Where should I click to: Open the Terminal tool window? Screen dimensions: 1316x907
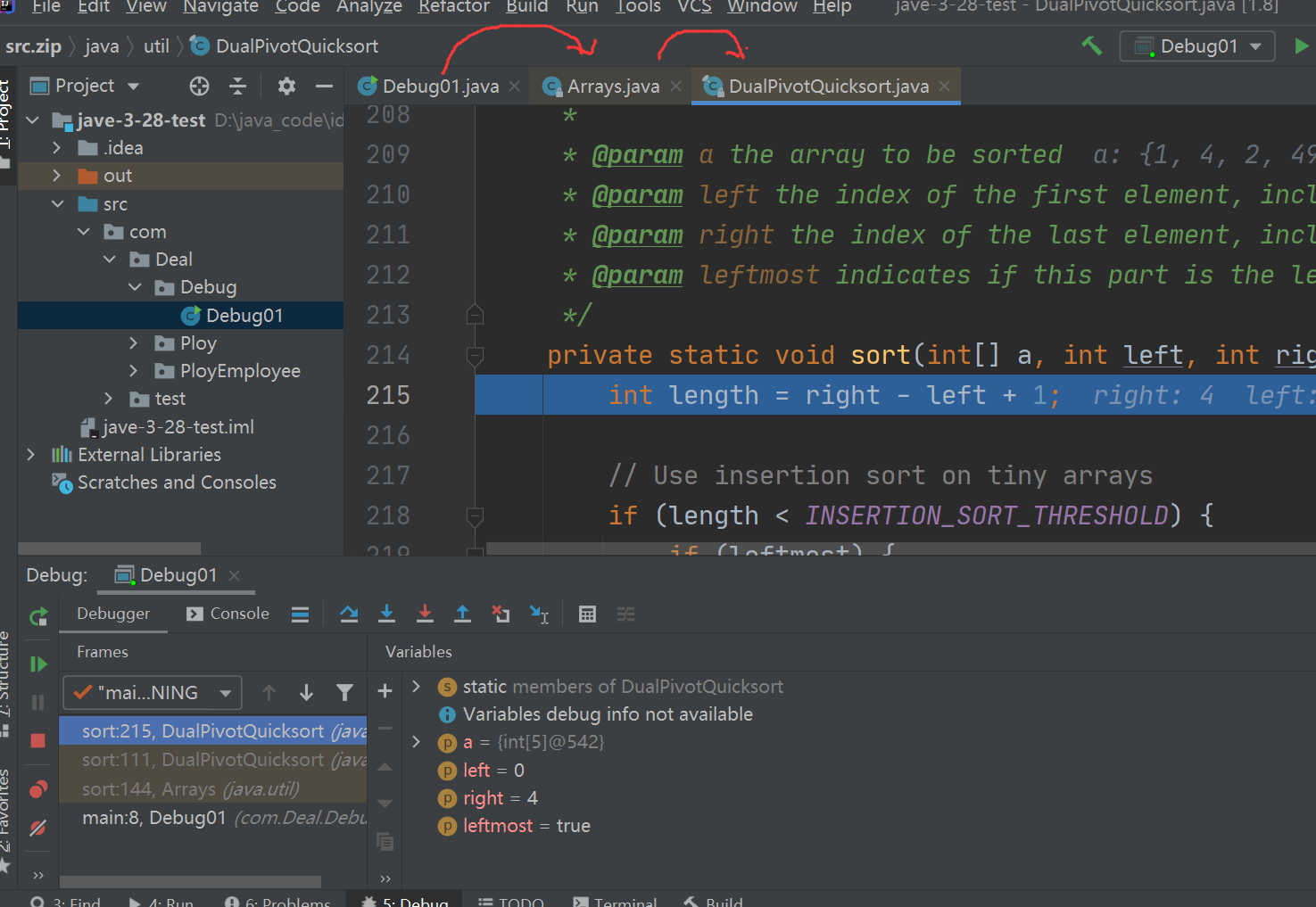tap(616, 901)
